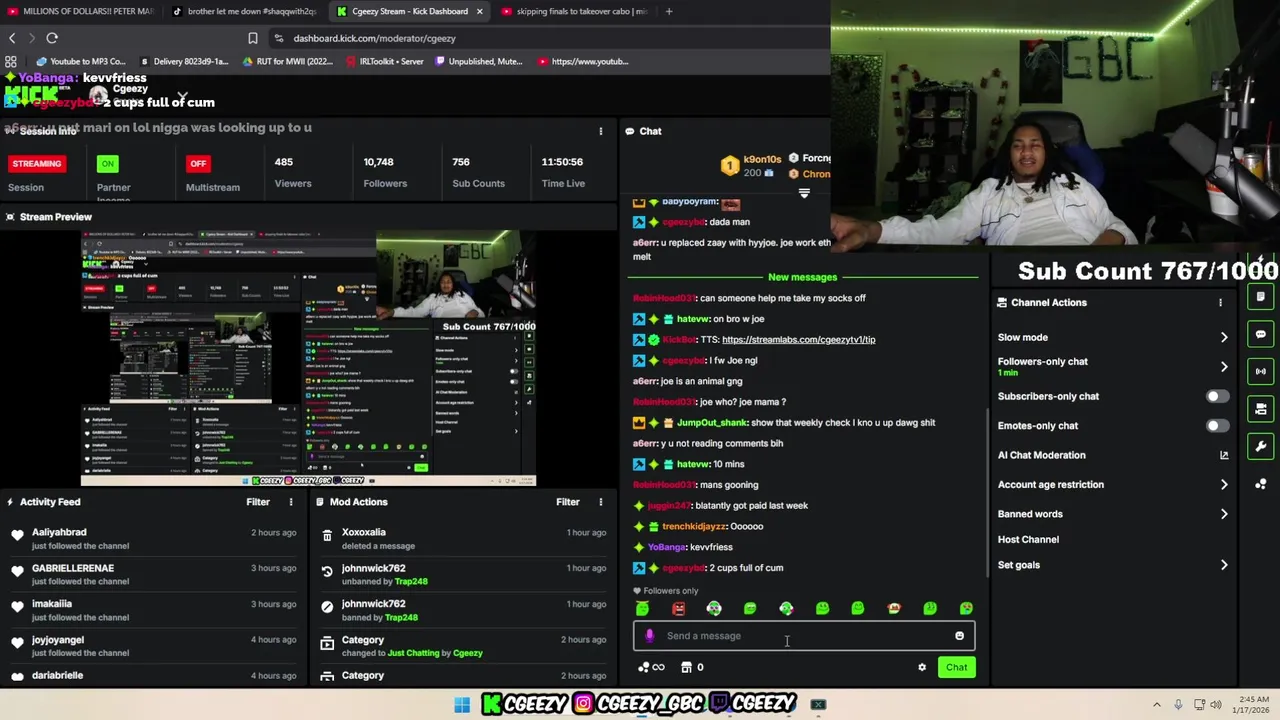Open Youtube to MP3 Converter bookmark
This screenshot has height=720, width=1280.
tap(82, 61)
